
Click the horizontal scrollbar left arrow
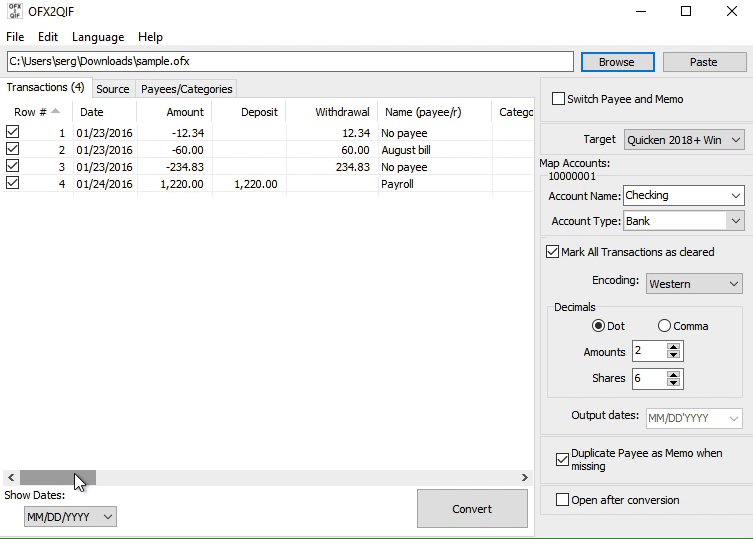click(x=11, y=478)
